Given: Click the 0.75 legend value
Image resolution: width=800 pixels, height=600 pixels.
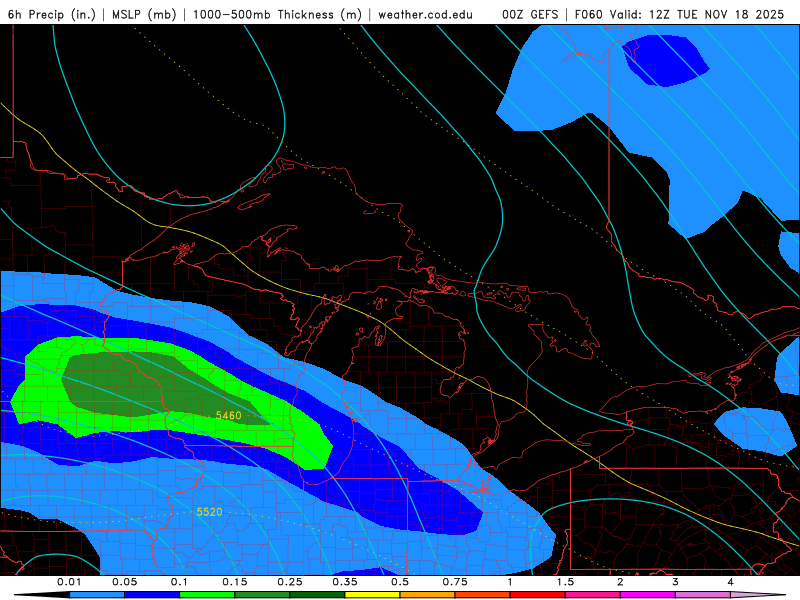Looking at the screenshot, I should (455, 582).
